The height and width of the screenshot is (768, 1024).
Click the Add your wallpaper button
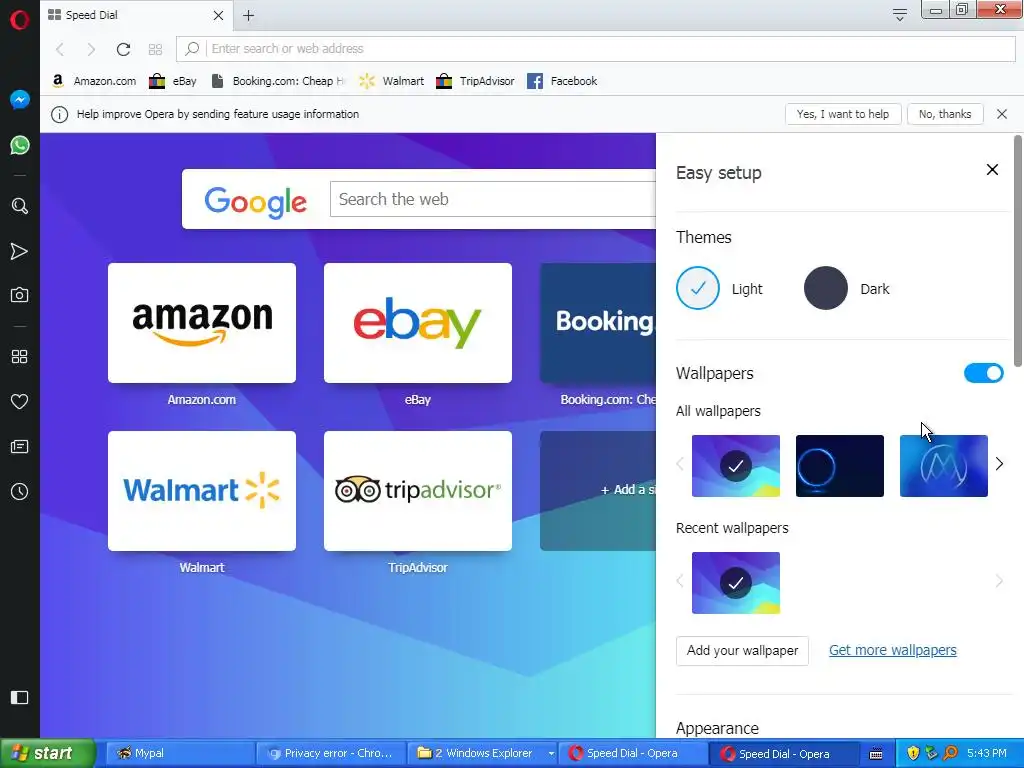coord(743,650)
